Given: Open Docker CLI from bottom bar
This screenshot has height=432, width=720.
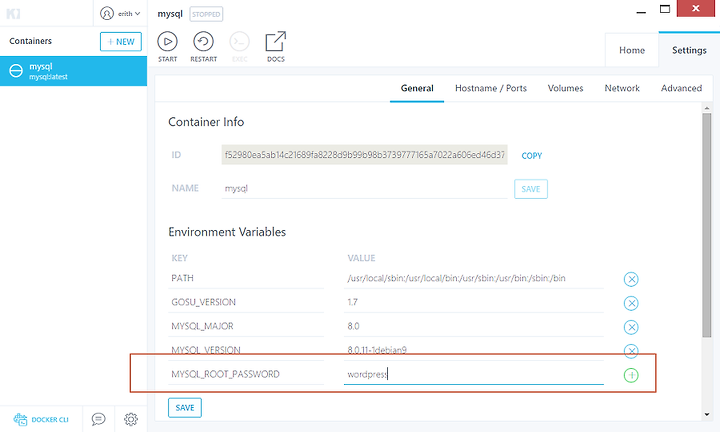Looking at the screenshot, I should click(41, 419).
